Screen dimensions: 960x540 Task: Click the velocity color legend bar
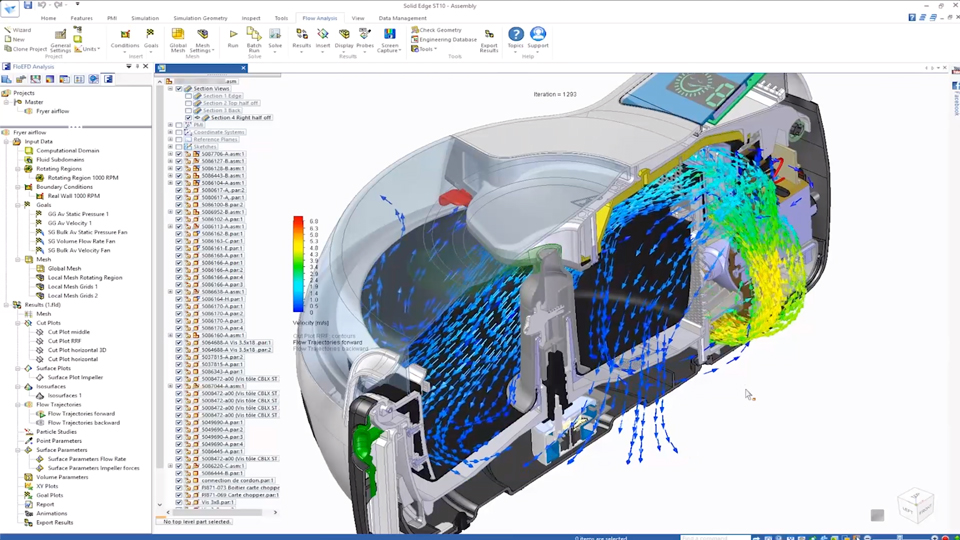[298, 264]
